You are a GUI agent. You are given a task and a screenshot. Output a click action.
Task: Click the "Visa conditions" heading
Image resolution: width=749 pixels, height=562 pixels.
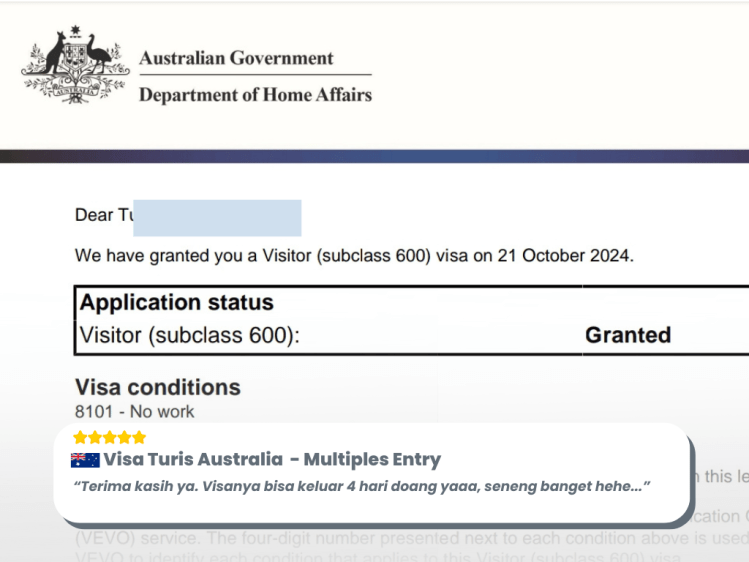coord(157,387)
